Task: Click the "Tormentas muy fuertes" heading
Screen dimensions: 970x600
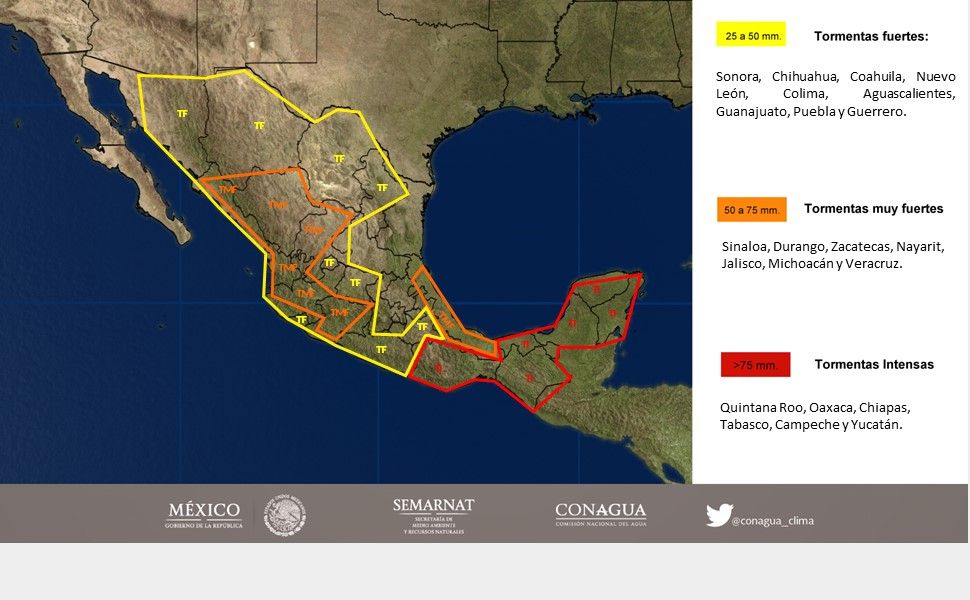Action: click(x=873, y=209)
